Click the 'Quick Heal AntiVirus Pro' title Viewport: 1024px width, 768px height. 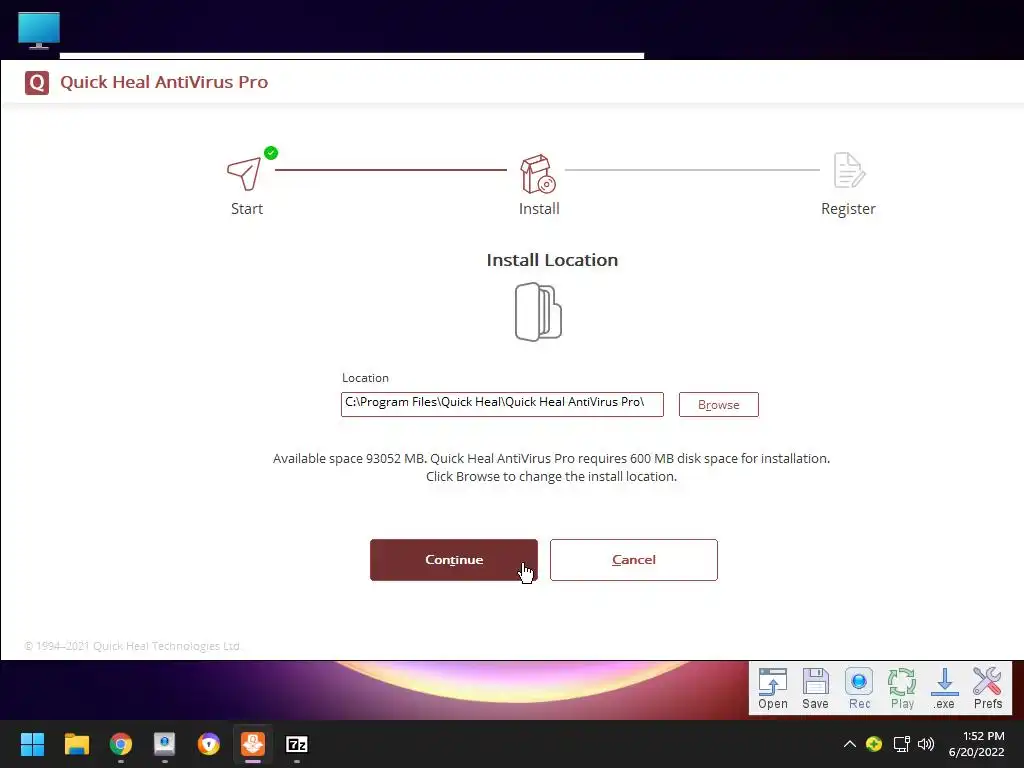tap(164, 82)
